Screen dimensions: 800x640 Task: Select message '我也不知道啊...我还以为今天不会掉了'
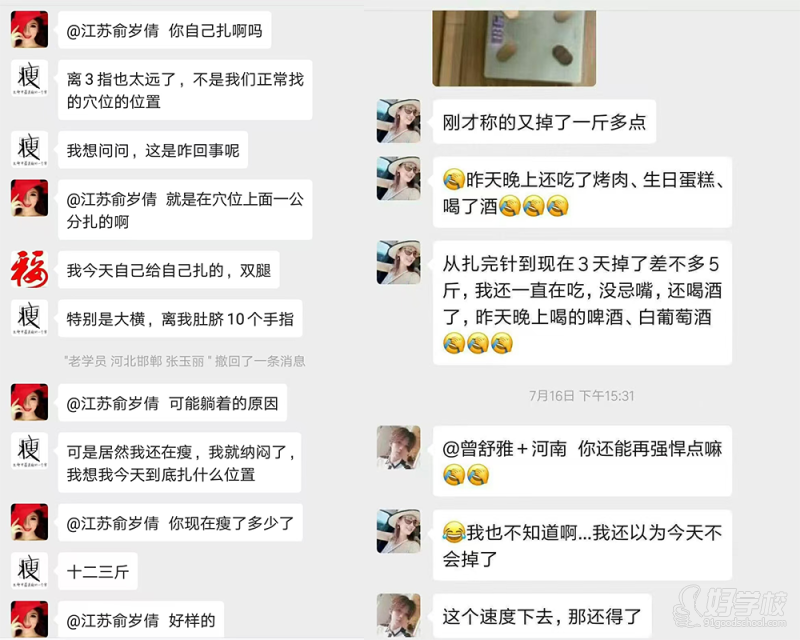point(582,545)
